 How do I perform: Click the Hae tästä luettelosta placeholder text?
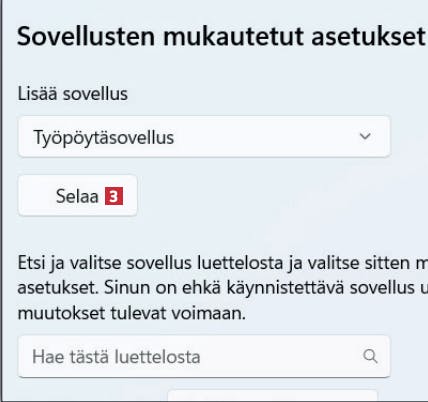[116, 357]
